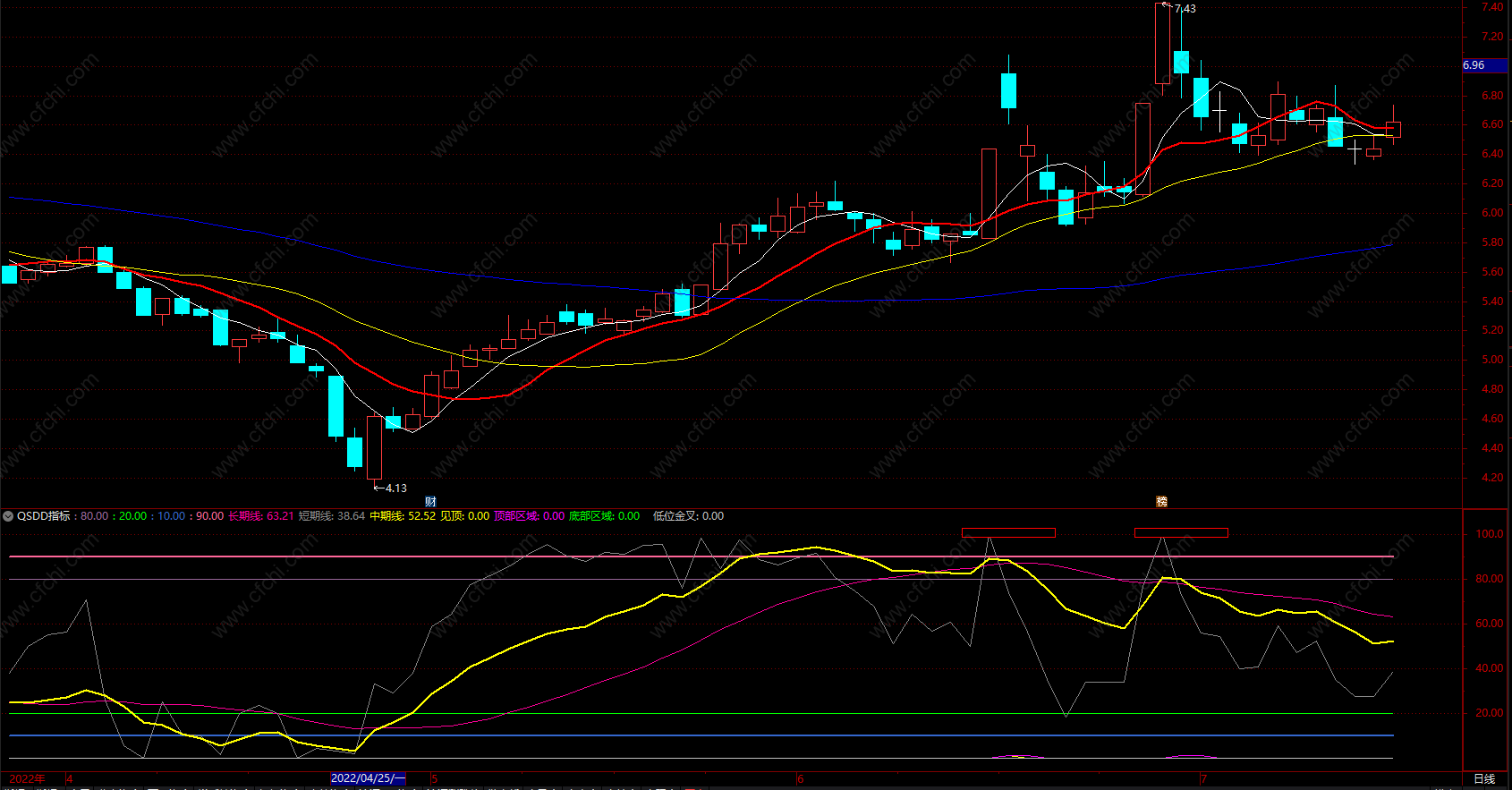This screenshot has height=790, width=1512.
Task: Click the 60.00 indicator axis label
Action: (x=1490, y=624)
